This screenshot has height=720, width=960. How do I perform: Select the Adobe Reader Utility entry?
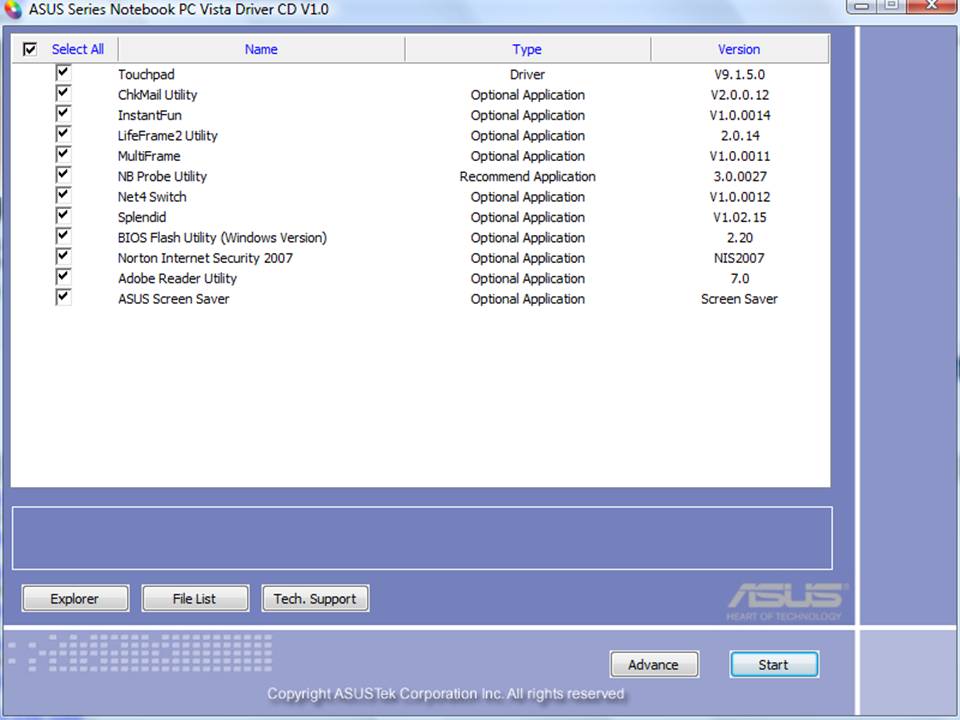pos(178,279)
